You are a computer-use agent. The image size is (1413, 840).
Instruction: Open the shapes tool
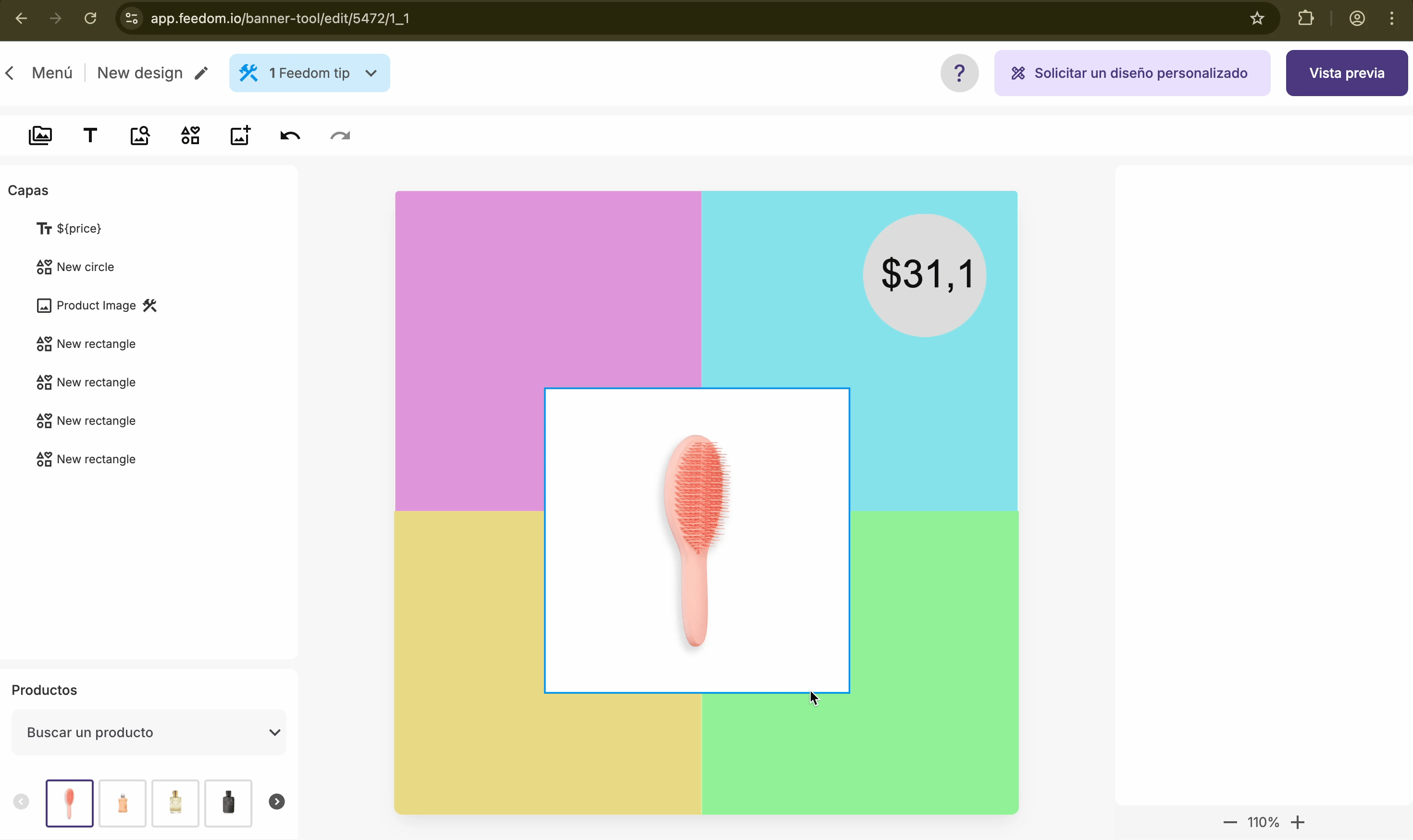tap(190, 136)
